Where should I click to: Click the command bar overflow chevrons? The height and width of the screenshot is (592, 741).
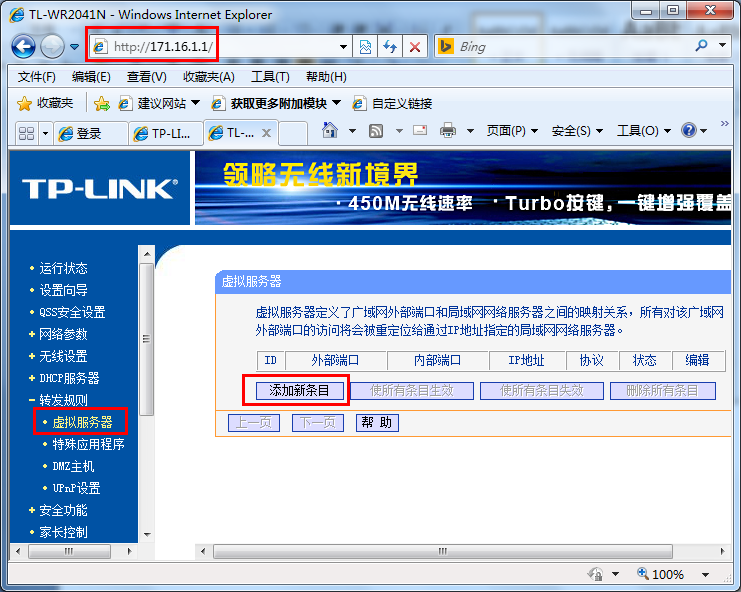click(x=724, y=123)
